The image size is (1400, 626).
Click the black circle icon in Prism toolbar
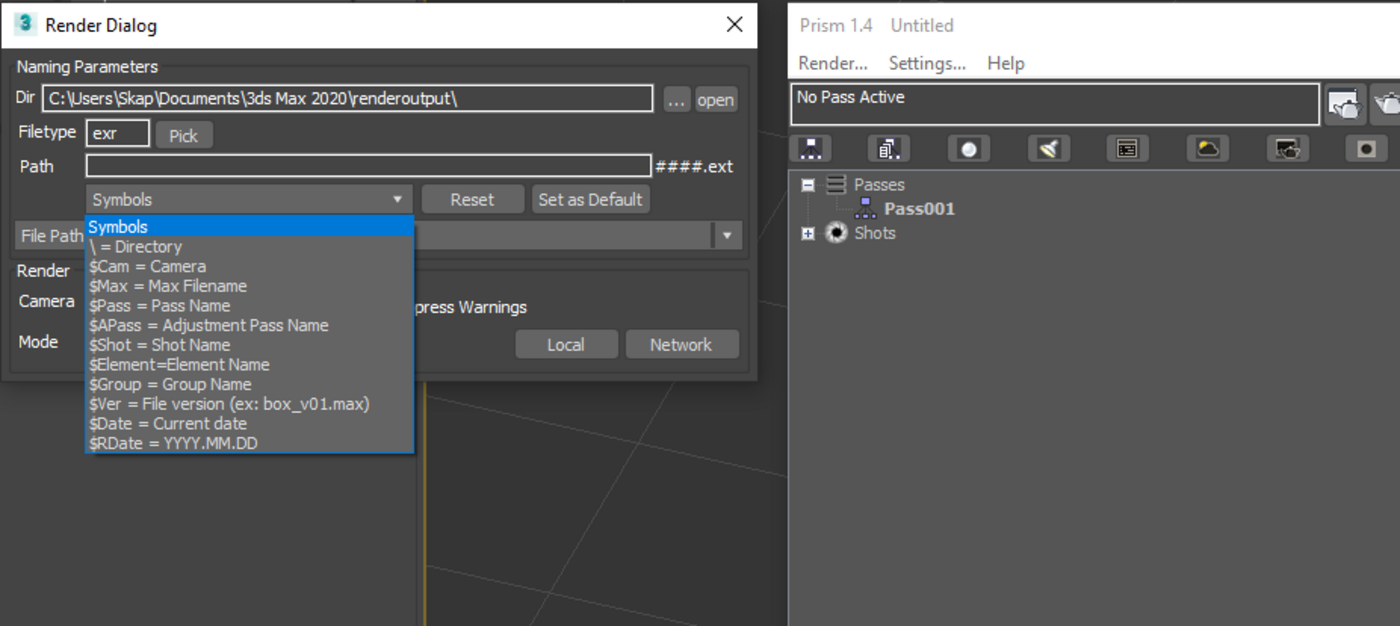(1366, 149)
